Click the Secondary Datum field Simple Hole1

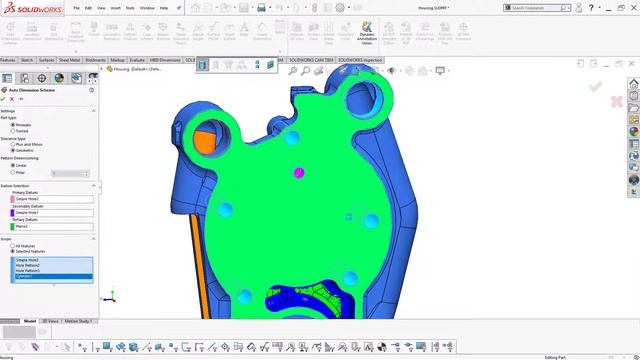[54, 213]
